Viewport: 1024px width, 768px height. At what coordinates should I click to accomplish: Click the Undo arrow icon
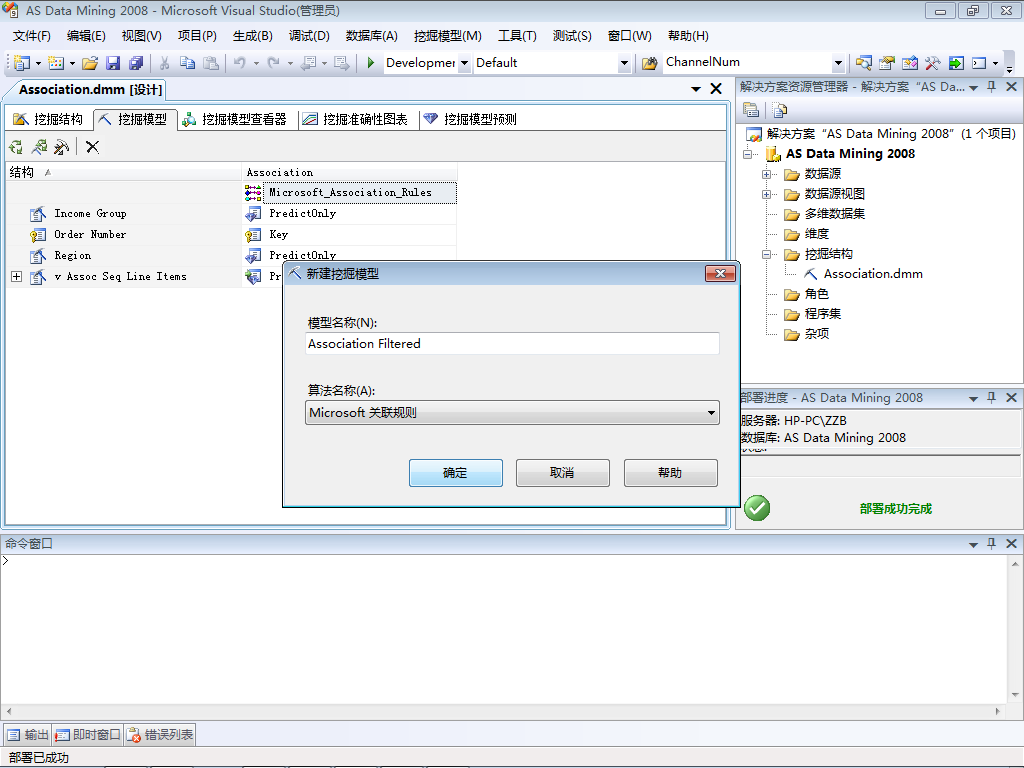coord(240,63)
